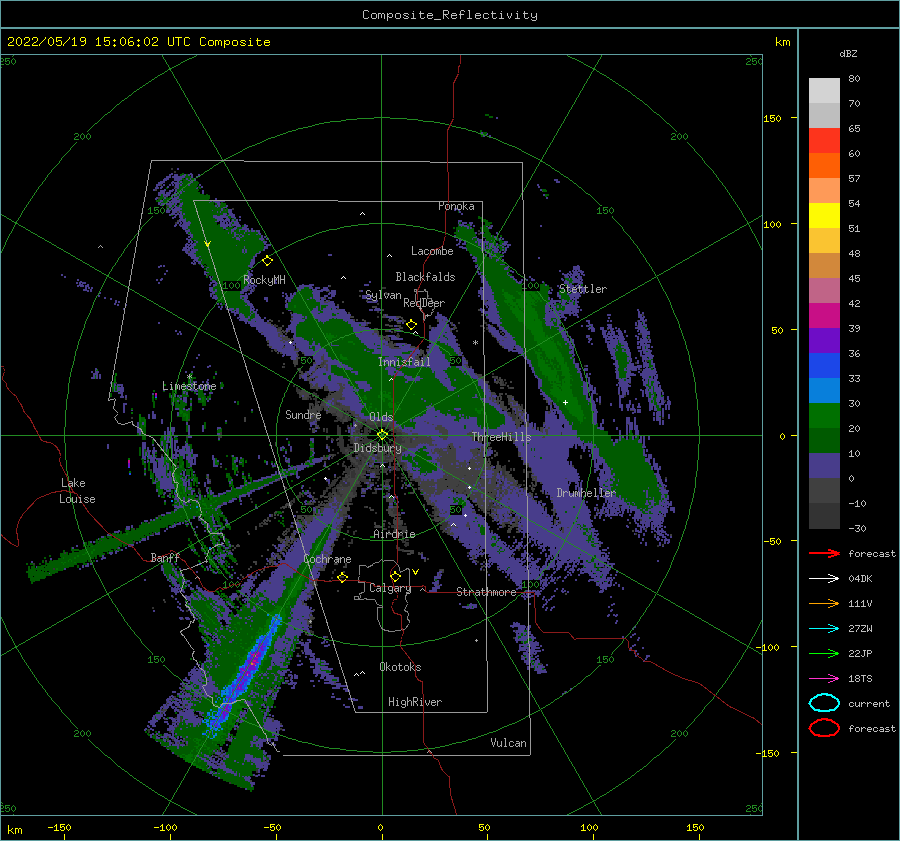The width and height of the screenshot is (900, 841).
Task: Select the Olds label
Action: pyautogui.click(x=381, y=417)
